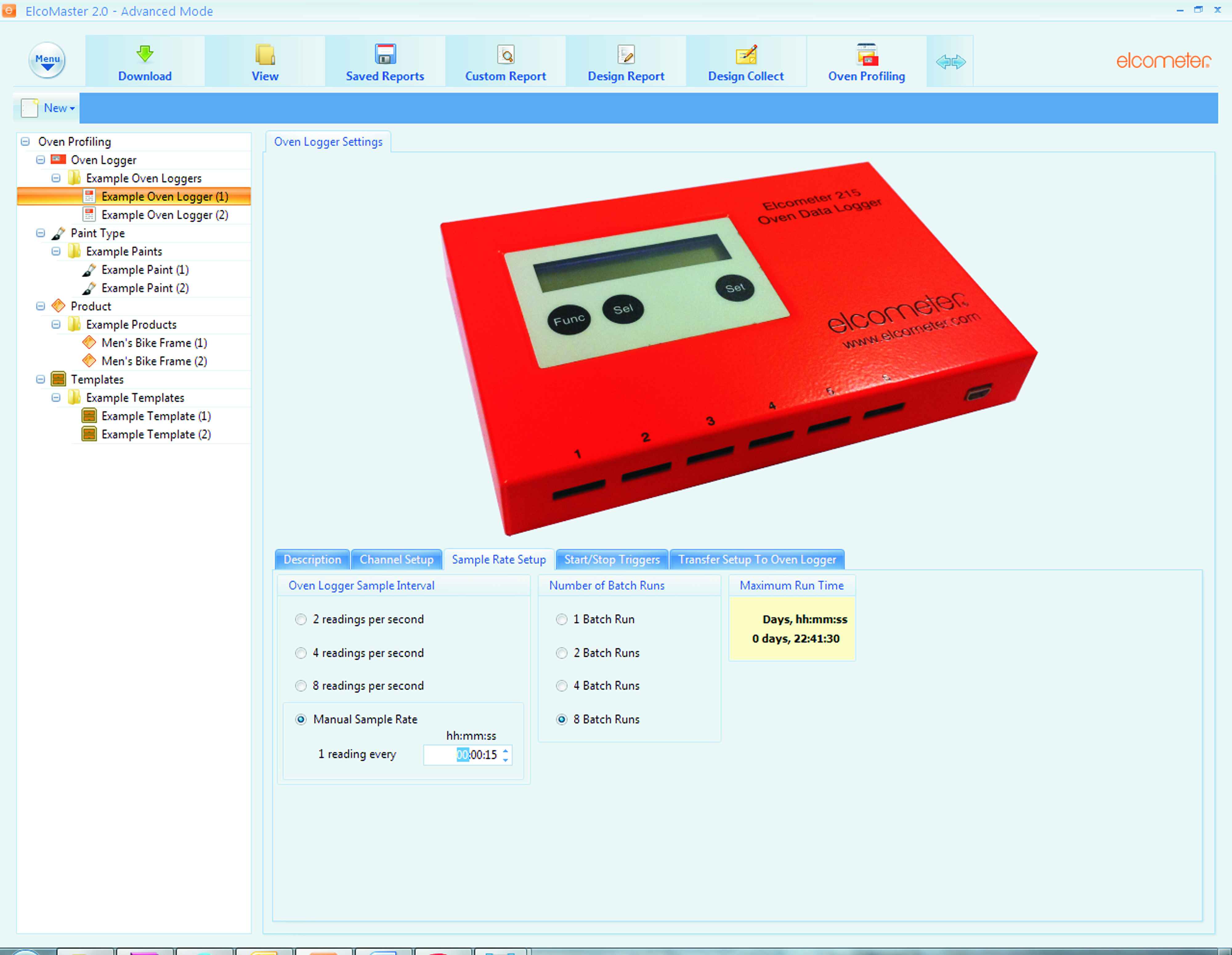Image resolution: width=1232 pixels, height=955 pixels.
Task: Collapse the Example Oven Loggers folder
Action: pos(56,178)
